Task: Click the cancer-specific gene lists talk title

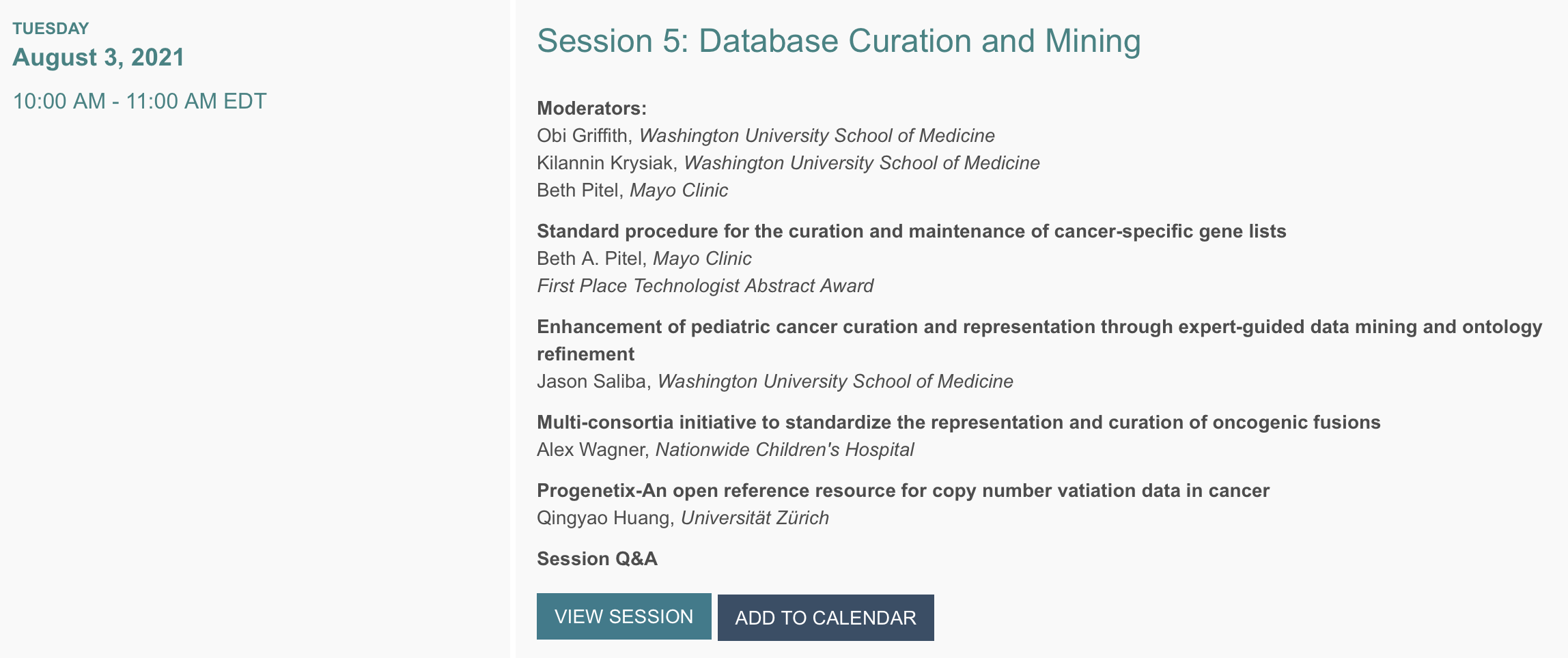Action: 912,231
